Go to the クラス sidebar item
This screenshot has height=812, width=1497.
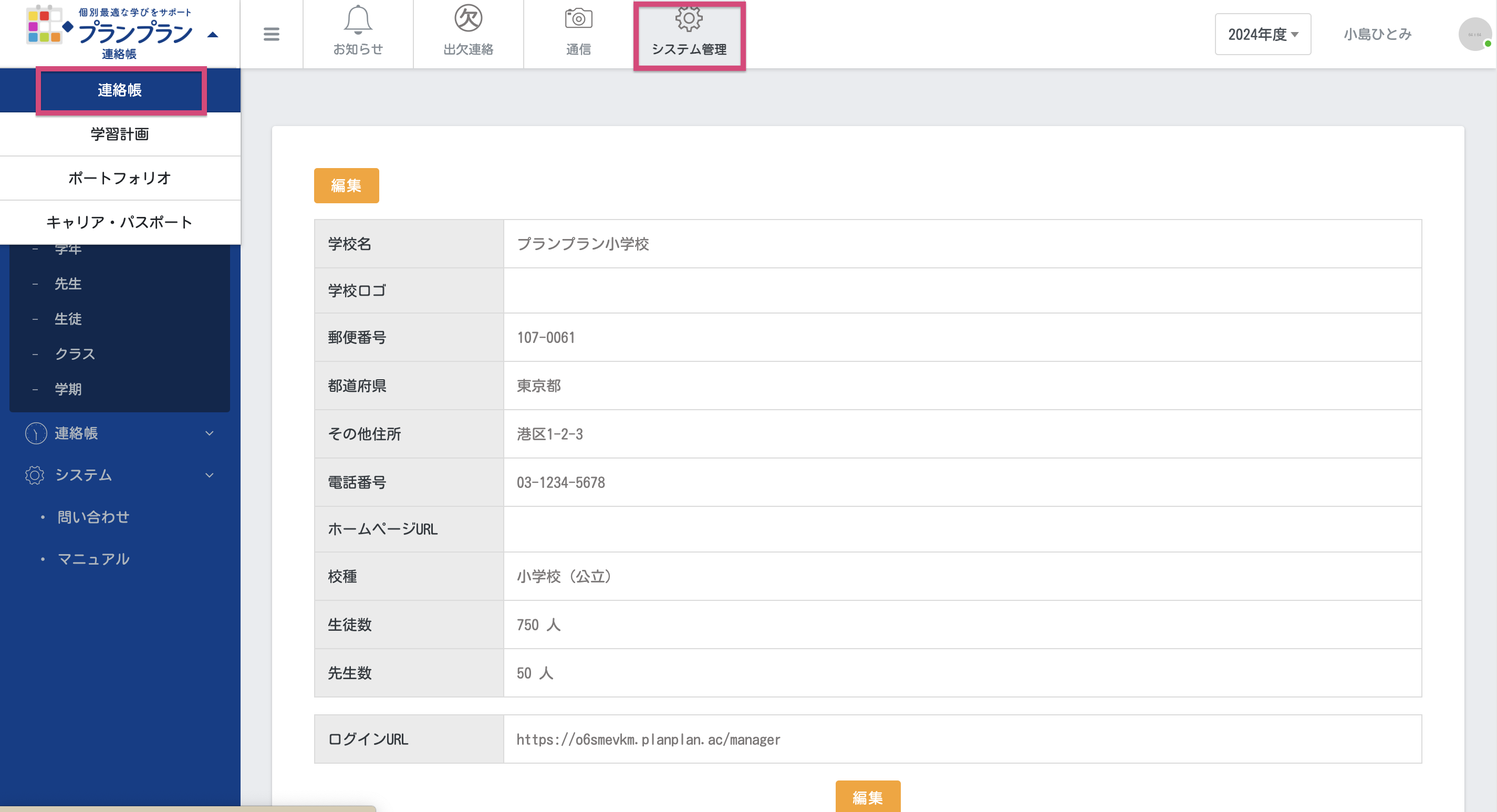(75, 354)
